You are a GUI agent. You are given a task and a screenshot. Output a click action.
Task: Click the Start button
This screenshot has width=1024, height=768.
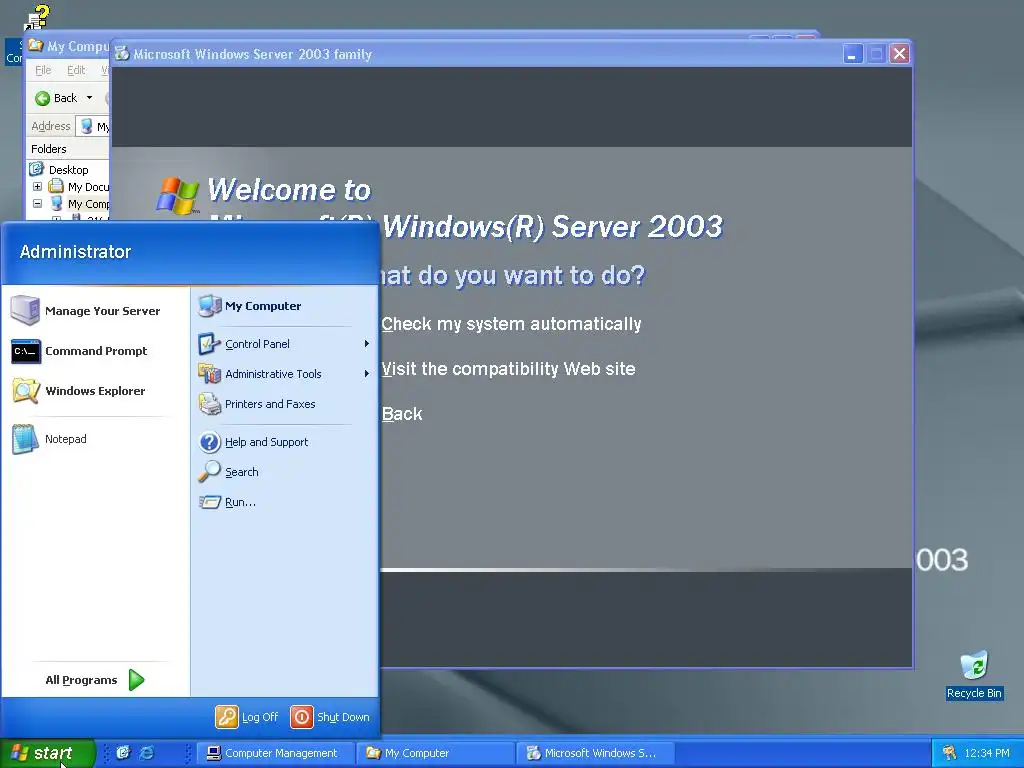click(47, 753)
